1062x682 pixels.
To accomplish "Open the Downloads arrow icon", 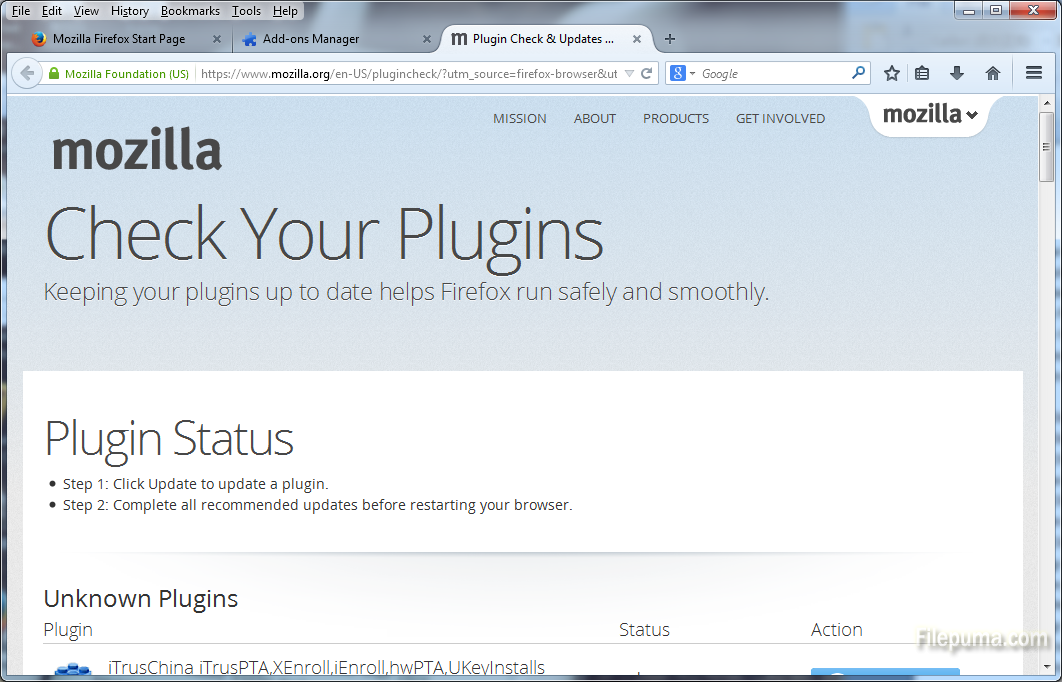I will click(957, 73).
